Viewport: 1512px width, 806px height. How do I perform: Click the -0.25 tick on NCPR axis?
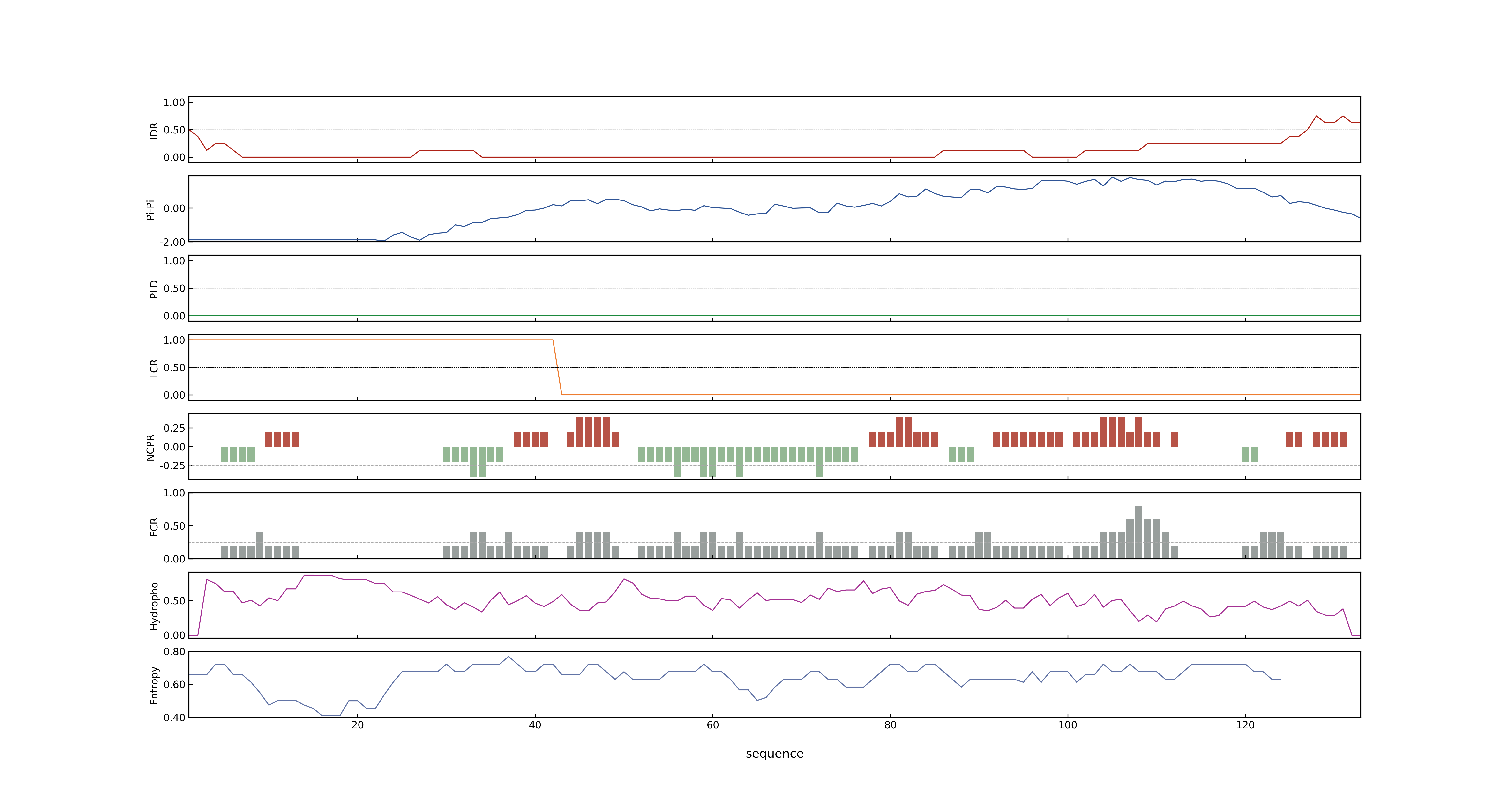point(172,466)
